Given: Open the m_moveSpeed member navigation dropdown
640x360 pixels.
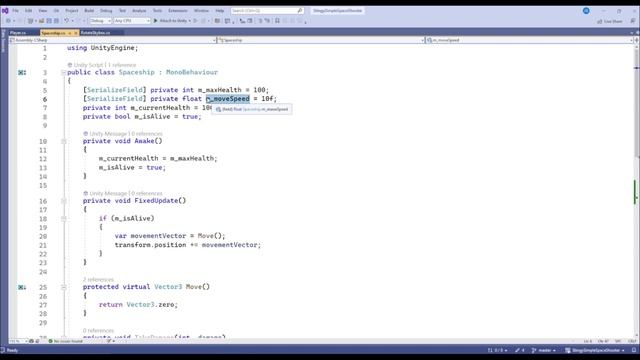Looking at the screenshot, I should point(529,40).
